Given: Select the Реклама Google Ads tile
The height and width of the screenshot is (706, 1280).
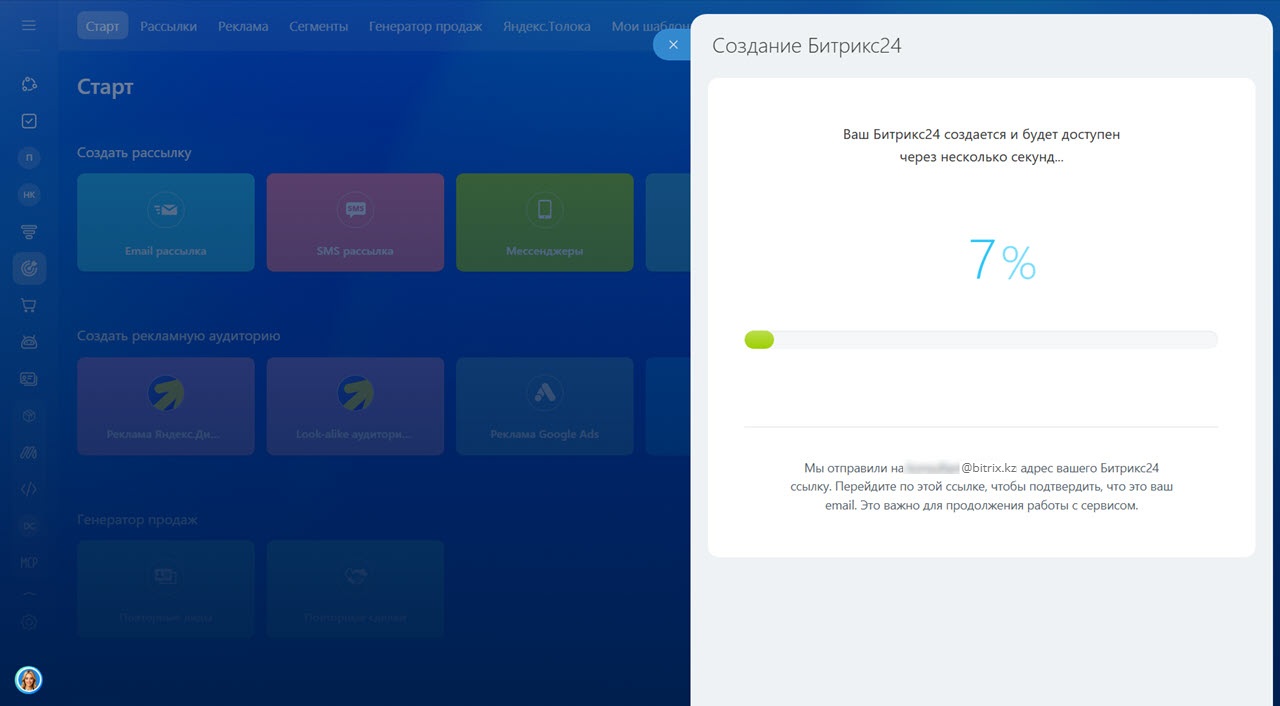Looking at the screenshot, I should 545,406.
